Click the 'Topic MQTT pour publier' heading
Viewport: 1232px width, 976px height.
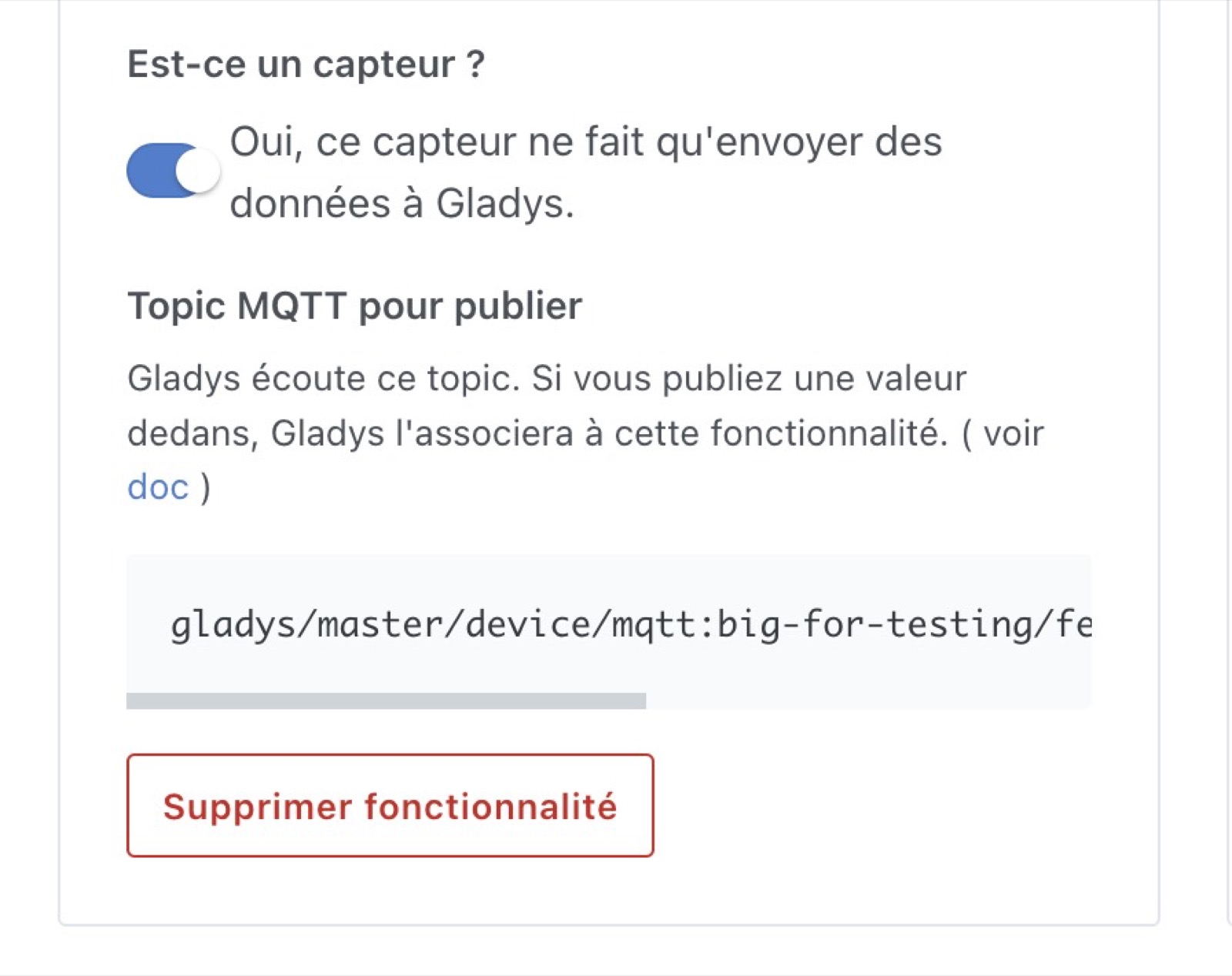[355, 306]
